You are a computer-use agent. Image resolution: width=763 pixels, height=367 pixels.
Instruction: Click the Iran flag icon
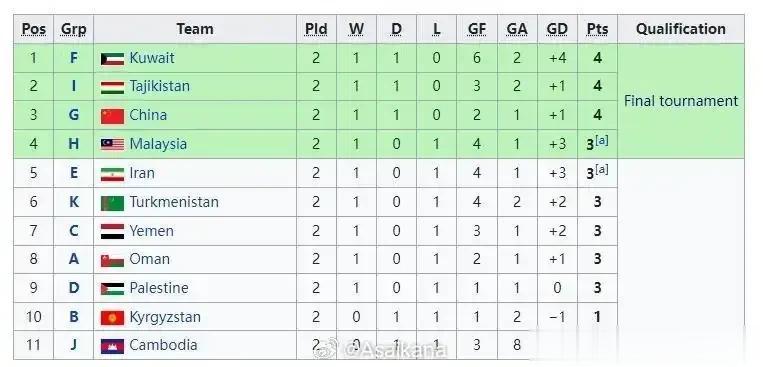pyautogui.click(x=112, y=174)
